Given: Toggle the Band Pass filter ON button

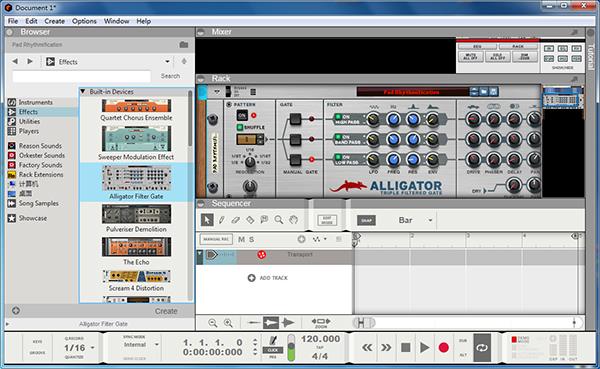Looking at the screenshot, I should pyautogui.click(x=338, y=136).
